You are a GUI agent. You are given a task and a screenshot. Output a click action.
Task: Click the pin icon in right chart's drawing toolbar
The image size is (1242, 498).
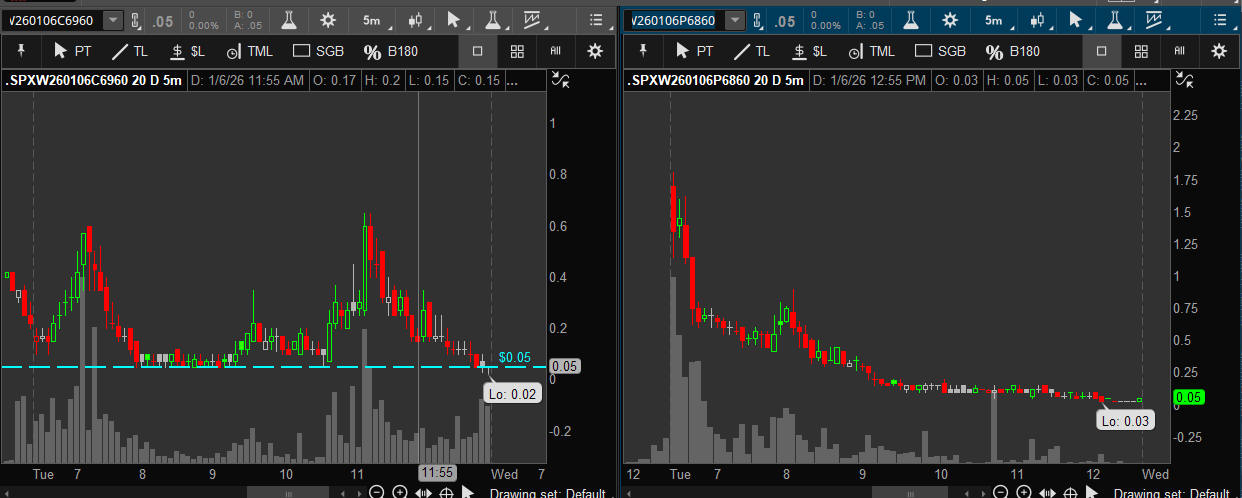click(x=642, y=51)
